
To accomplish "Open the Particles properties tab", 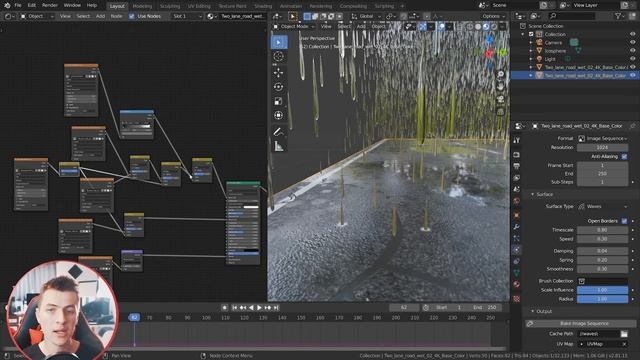I will point(516,238).
